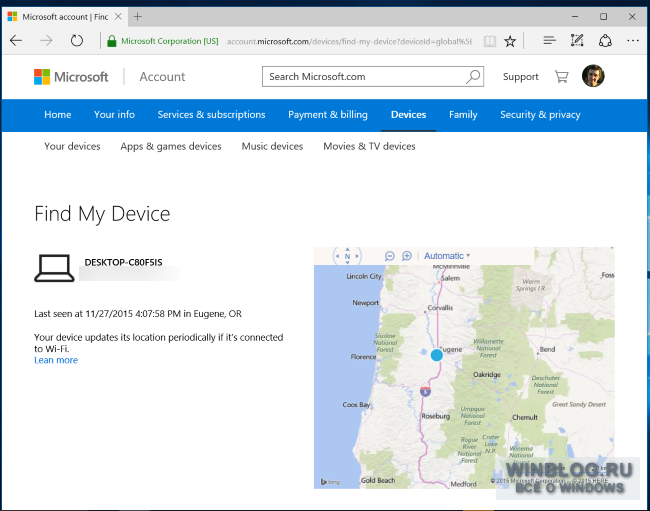This screenshot has height=511, width=650.
Task: Click the blue device location dot
Action: click(x=437, y=355)
